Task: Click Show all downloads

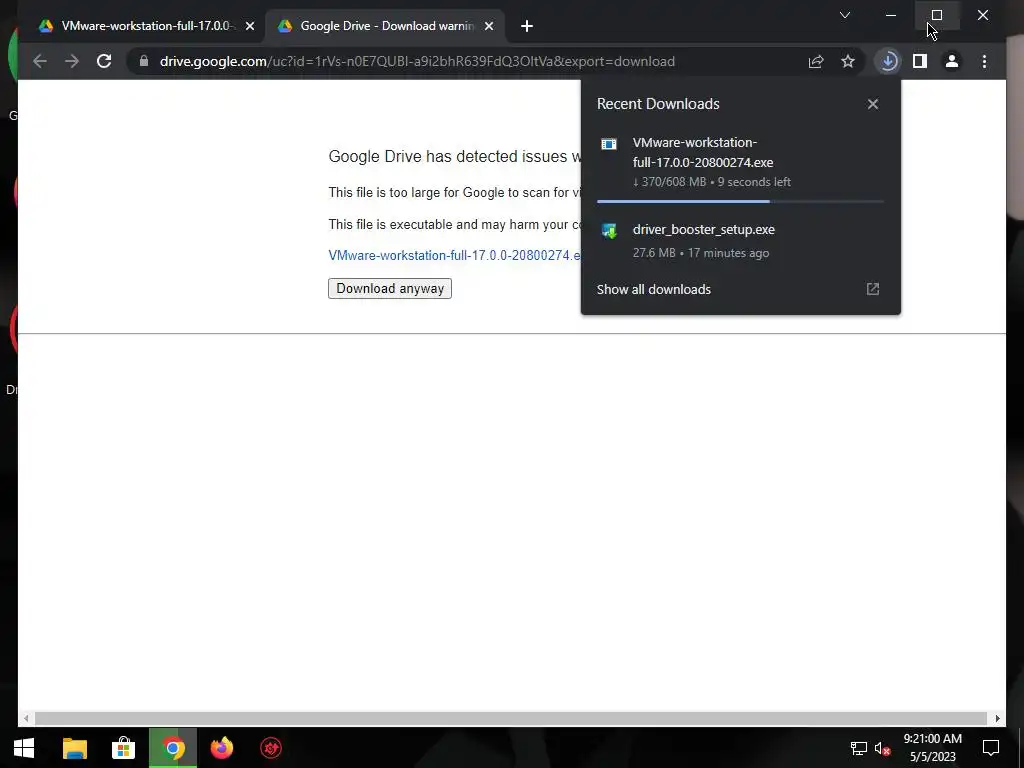Action: [x=654, y=289]
